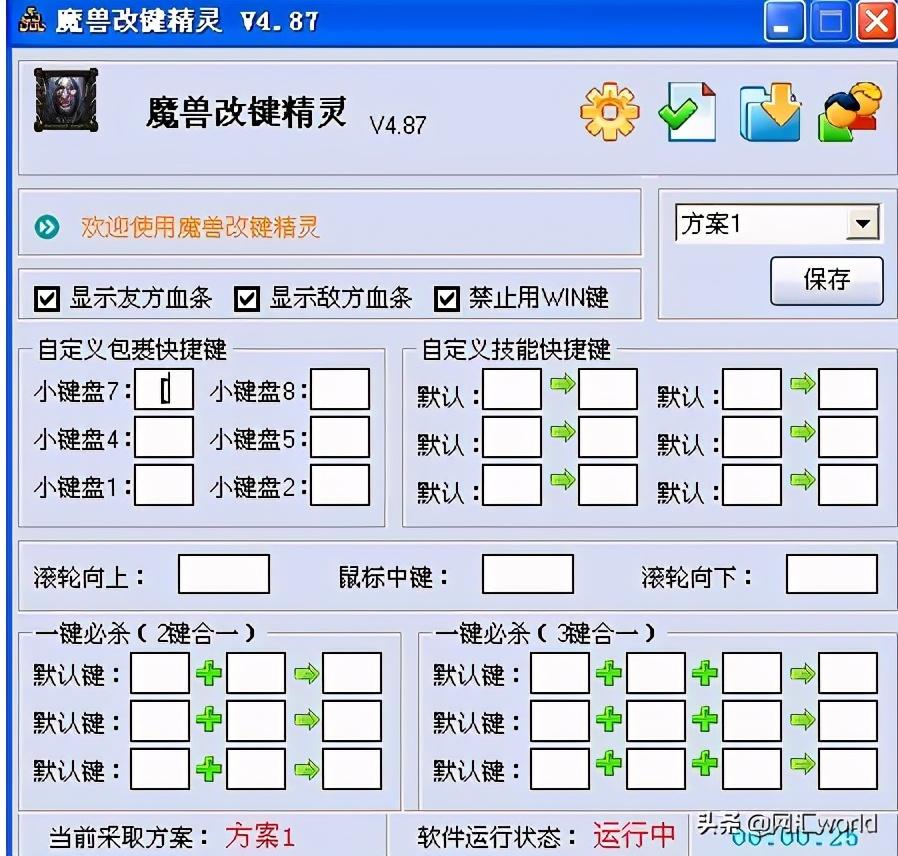Open settings via the orange gear icon
This screenshot has height=856, width=898.
(609, 111)
